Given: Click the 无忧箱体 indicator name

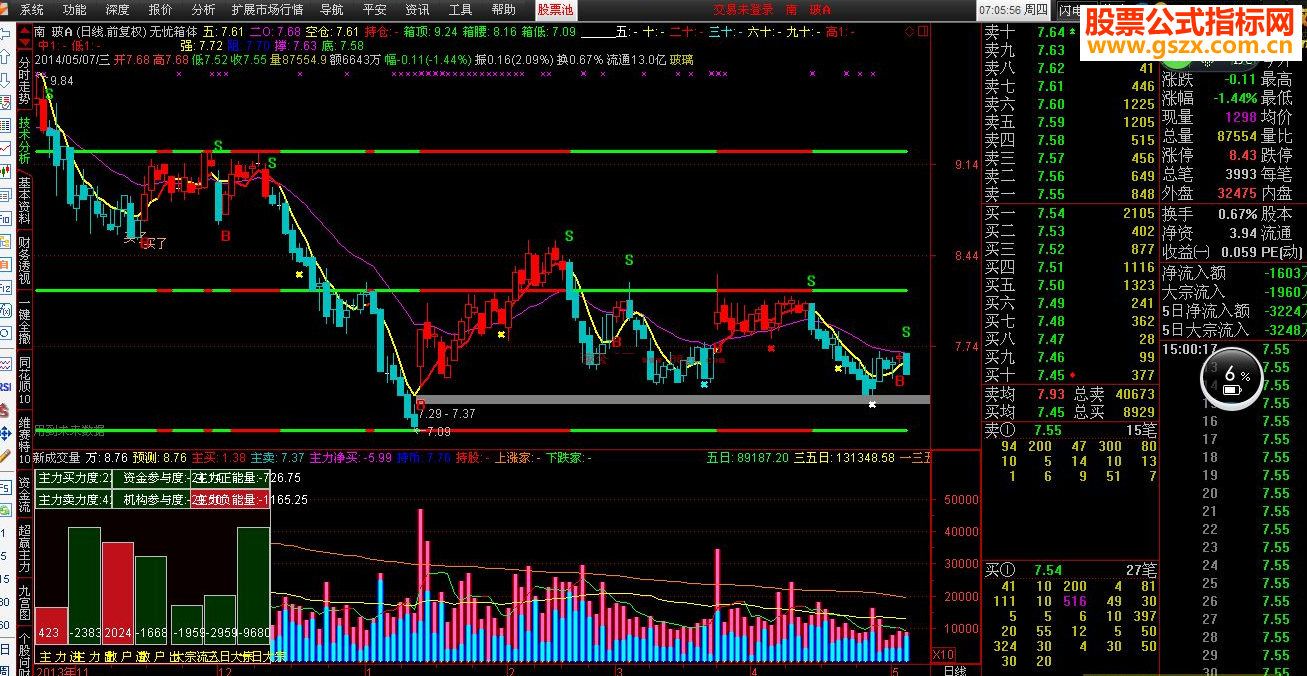Looking at the screenshot, I should [x=175, y=31].
